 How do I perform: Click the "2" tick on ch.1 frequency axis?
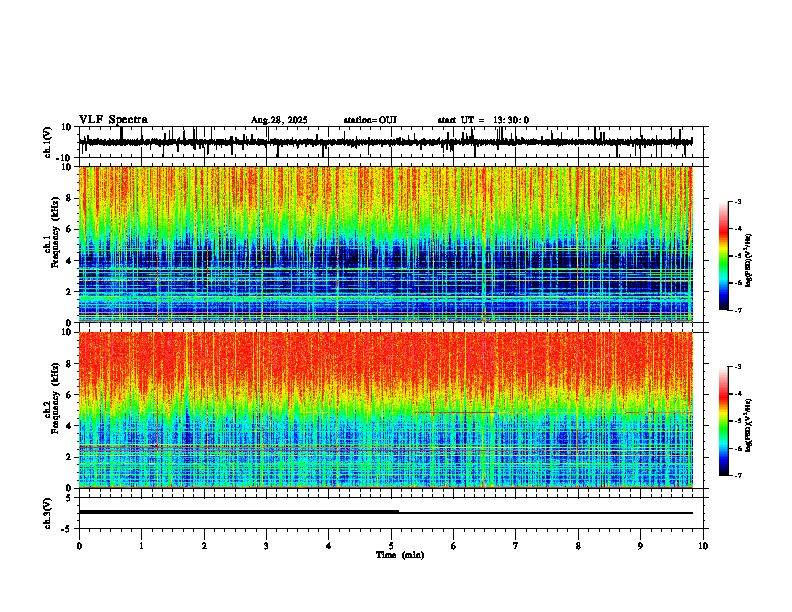point(70,291)
